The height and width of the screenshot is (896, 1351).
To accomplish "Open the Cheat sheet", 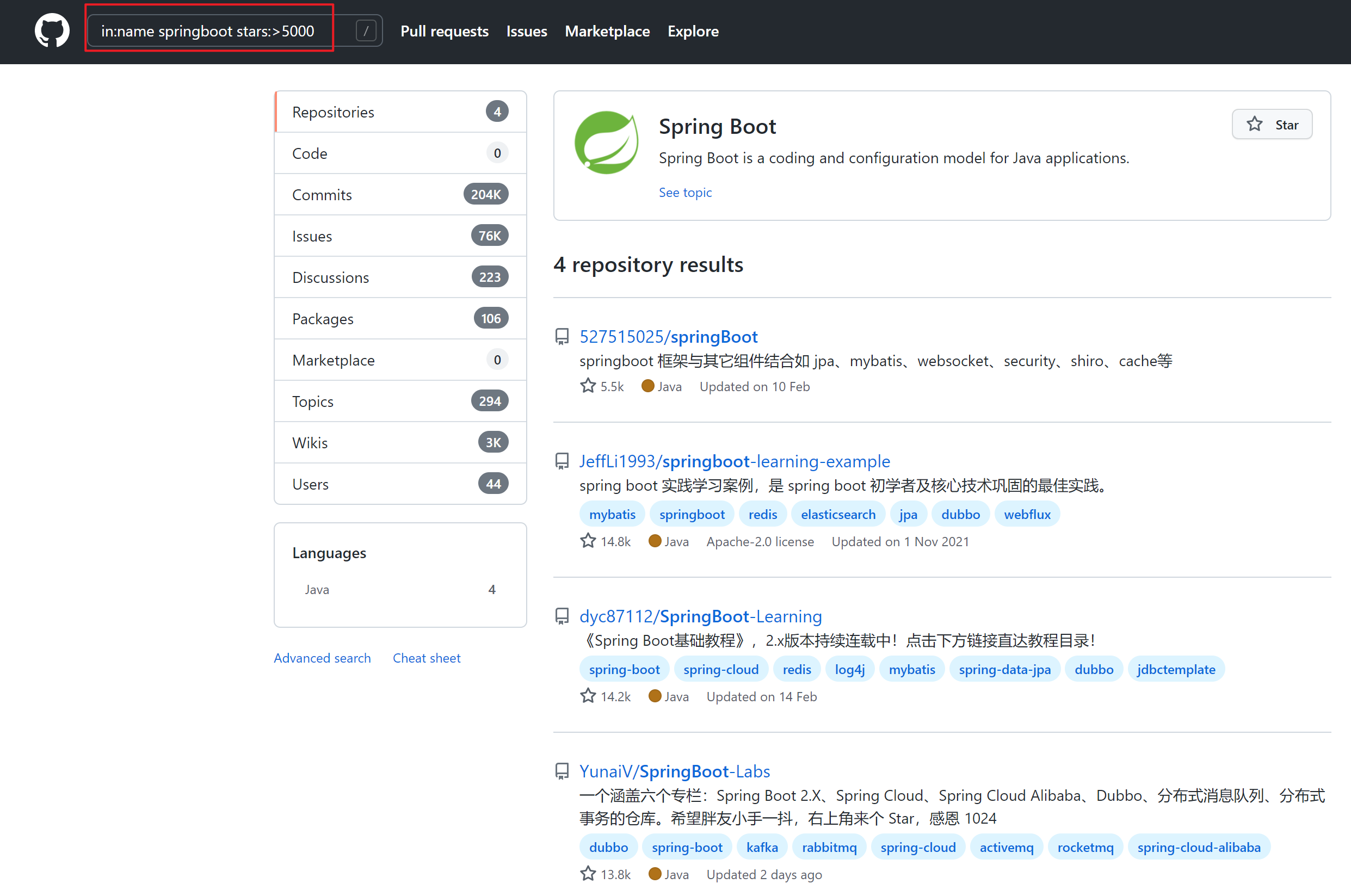I will [427, 658].
